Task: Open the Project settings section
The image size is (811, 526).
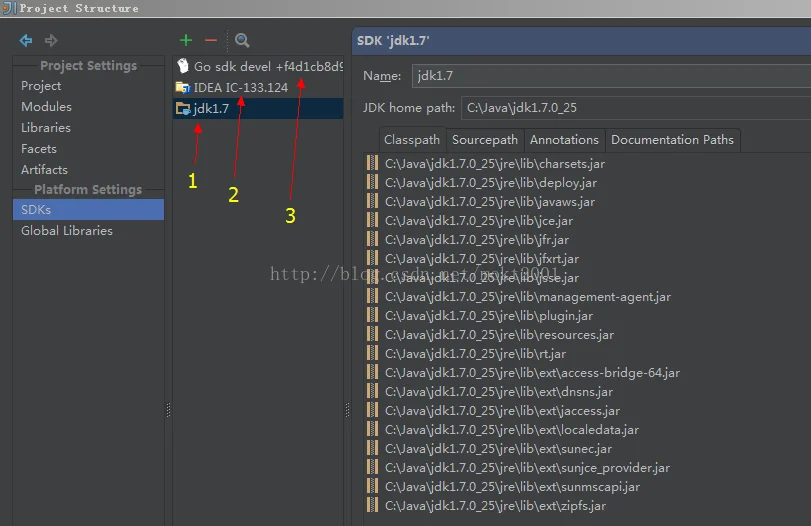Action: pos(41,86)
